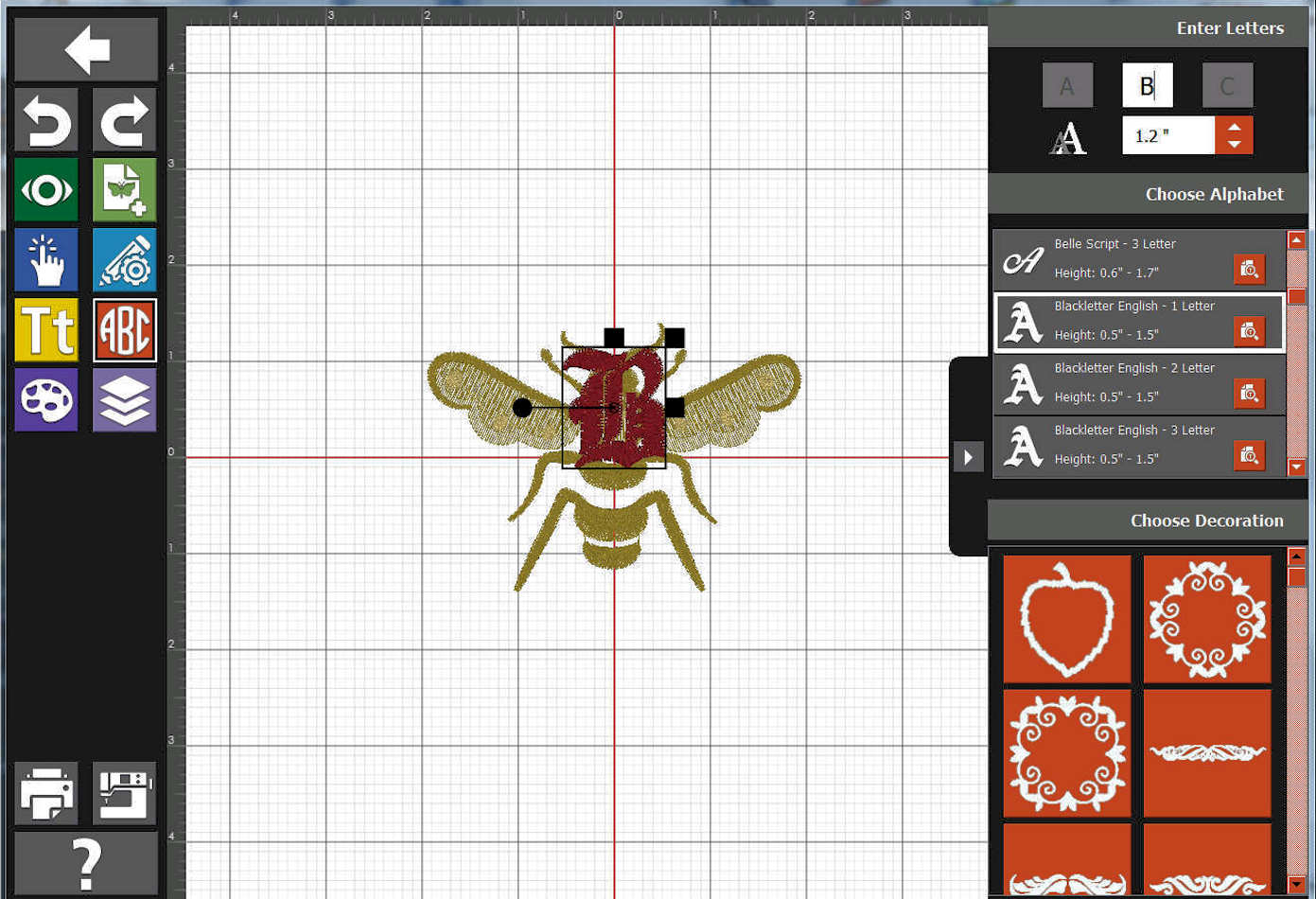
Task: Preview Blackletter English 2 Letter magnifier icon
Action: (1249, 394)
